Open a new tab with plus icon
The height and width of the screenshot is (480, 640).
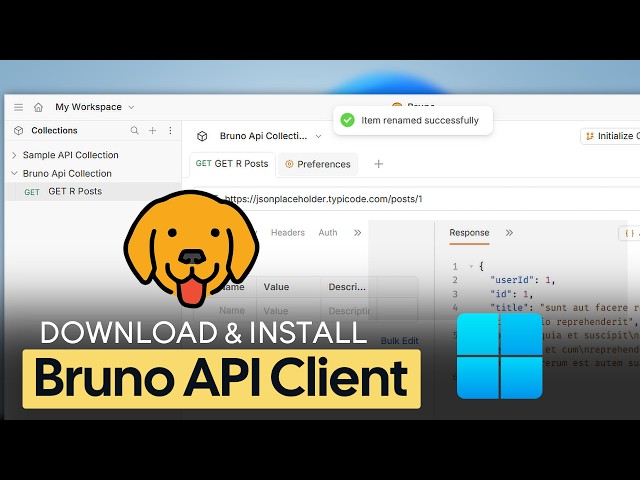click(x=379, y=164)
